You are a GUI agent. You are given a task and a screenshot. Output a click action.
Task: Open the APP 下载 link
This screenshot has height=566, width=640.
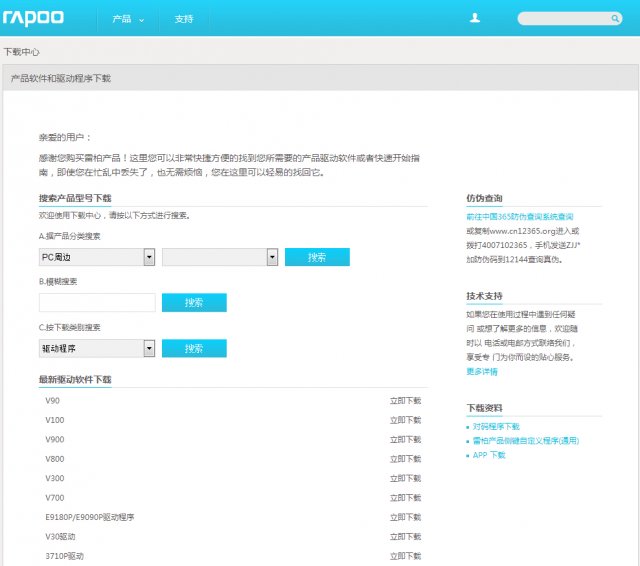(489, 455)
